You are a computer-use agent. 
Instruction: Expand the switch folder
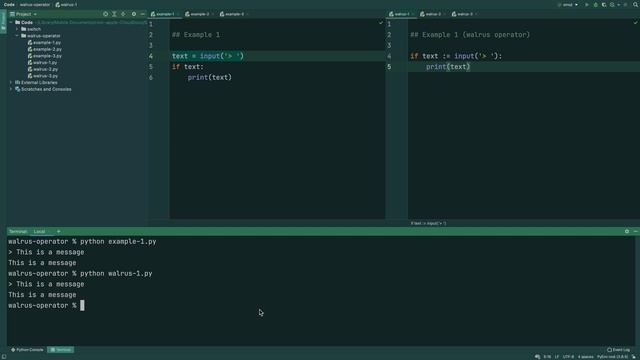(17, 29)
